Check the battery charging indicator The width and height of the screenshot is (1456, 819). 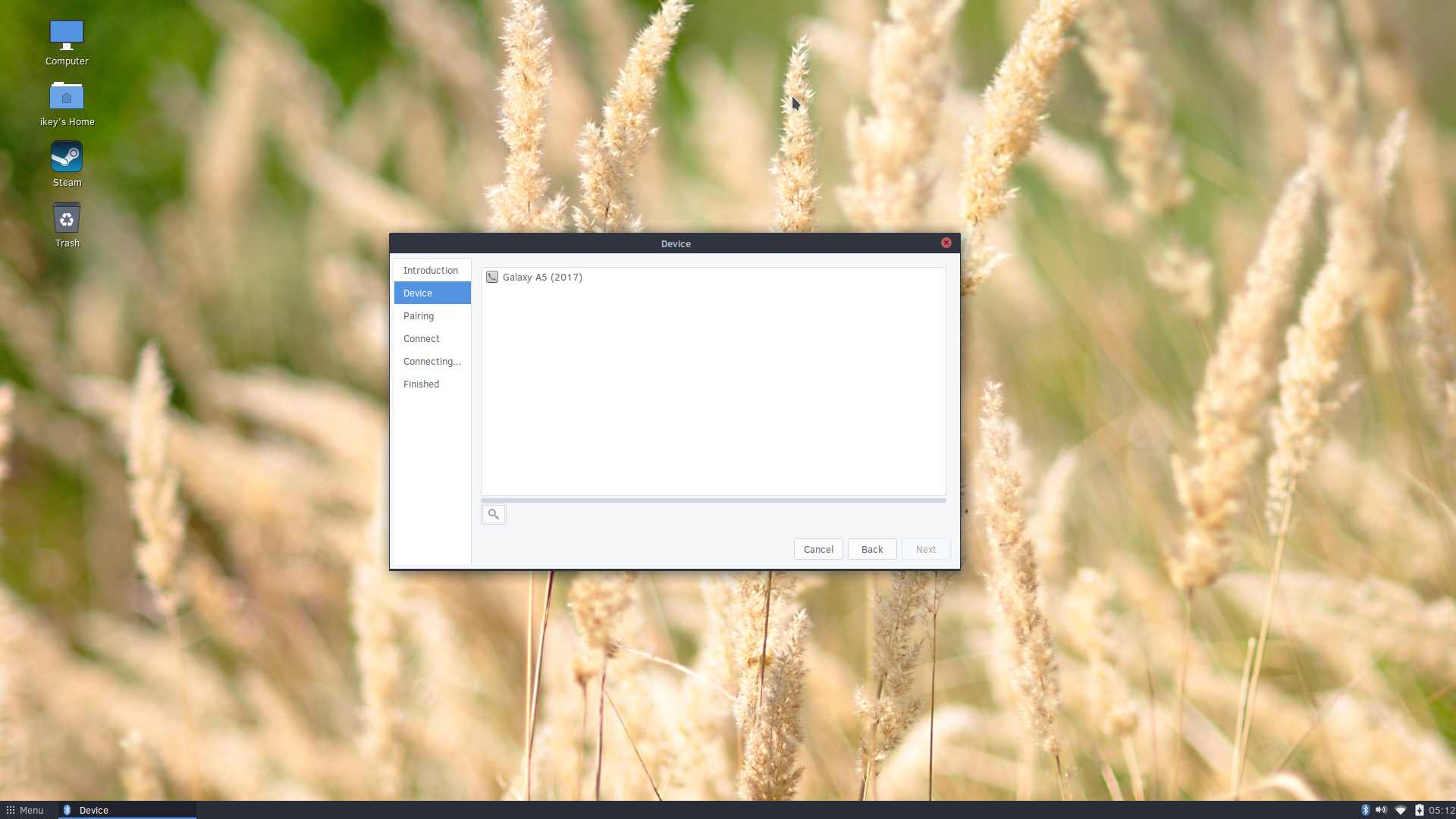(1419, 810)
